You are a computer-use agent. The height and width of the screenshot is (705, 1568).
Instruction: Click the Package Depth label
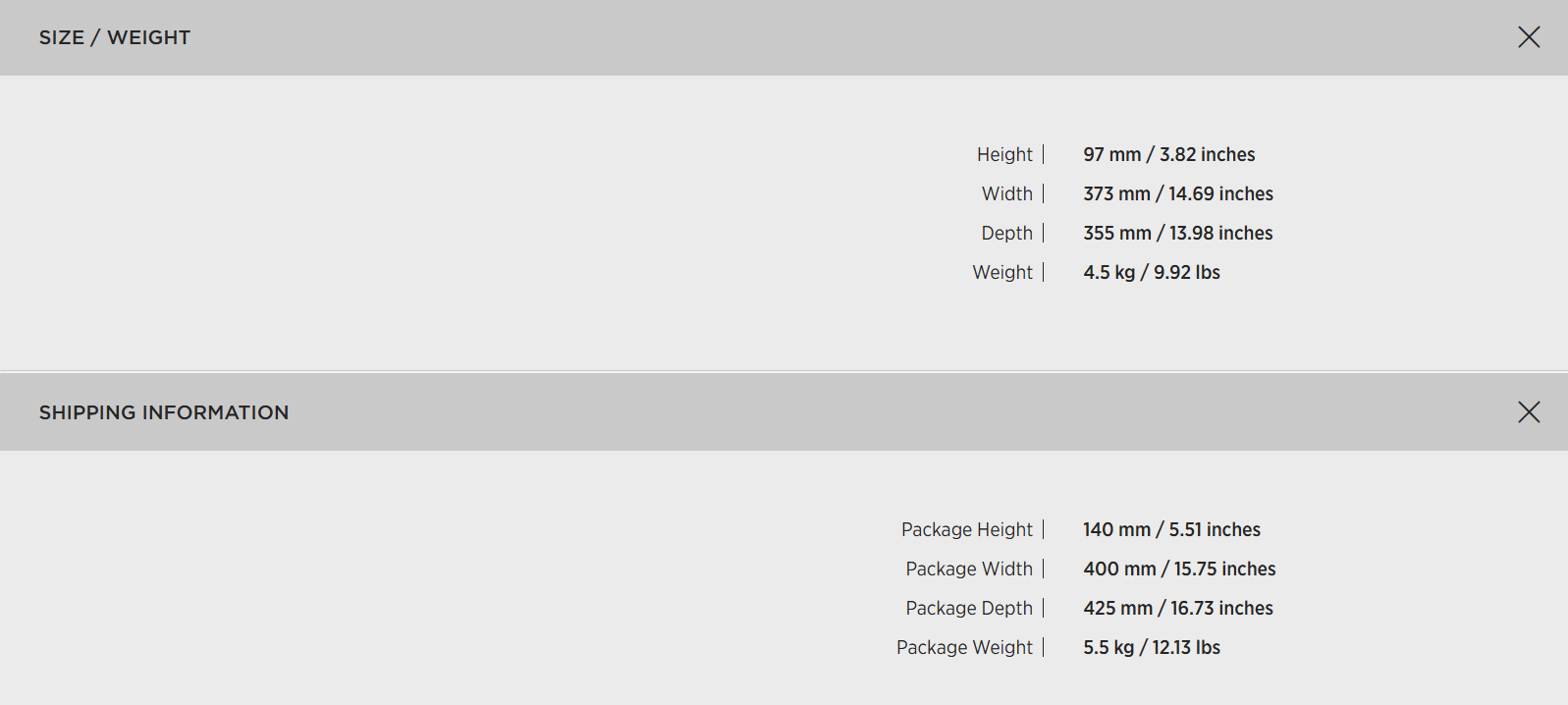[969, 608]
